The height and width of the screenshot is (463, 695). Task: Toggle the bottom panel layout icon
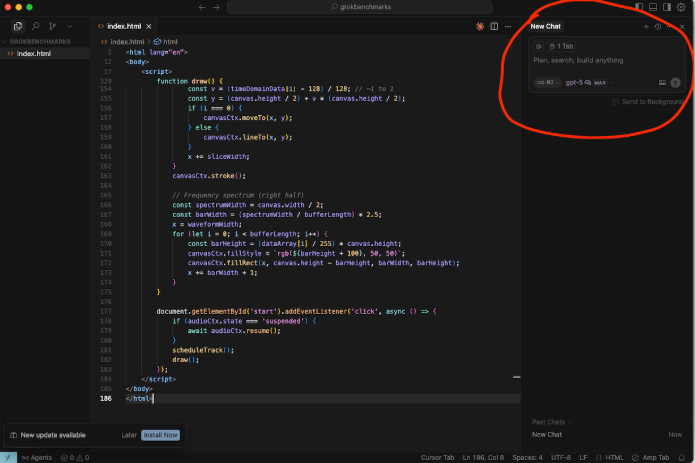(653, 7)
